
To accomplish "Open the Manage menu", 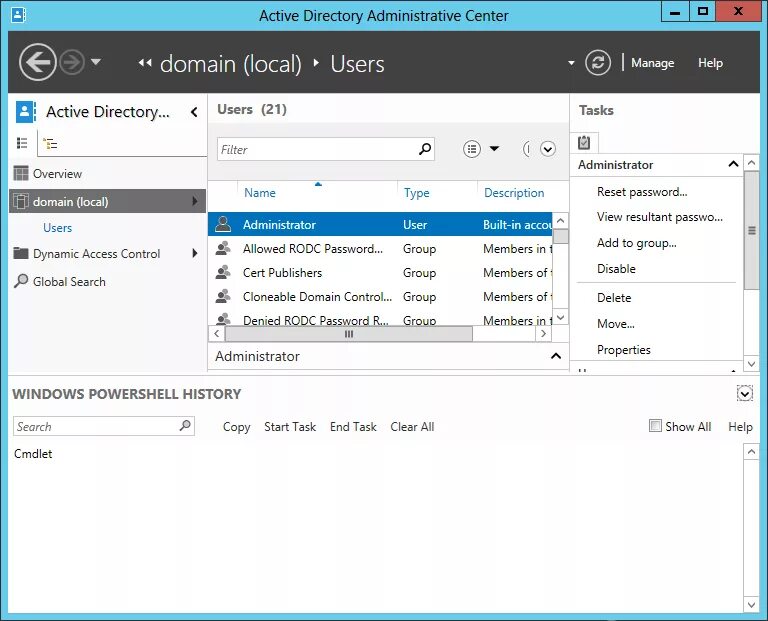I will pyautogui.click(x=652, y=63).
